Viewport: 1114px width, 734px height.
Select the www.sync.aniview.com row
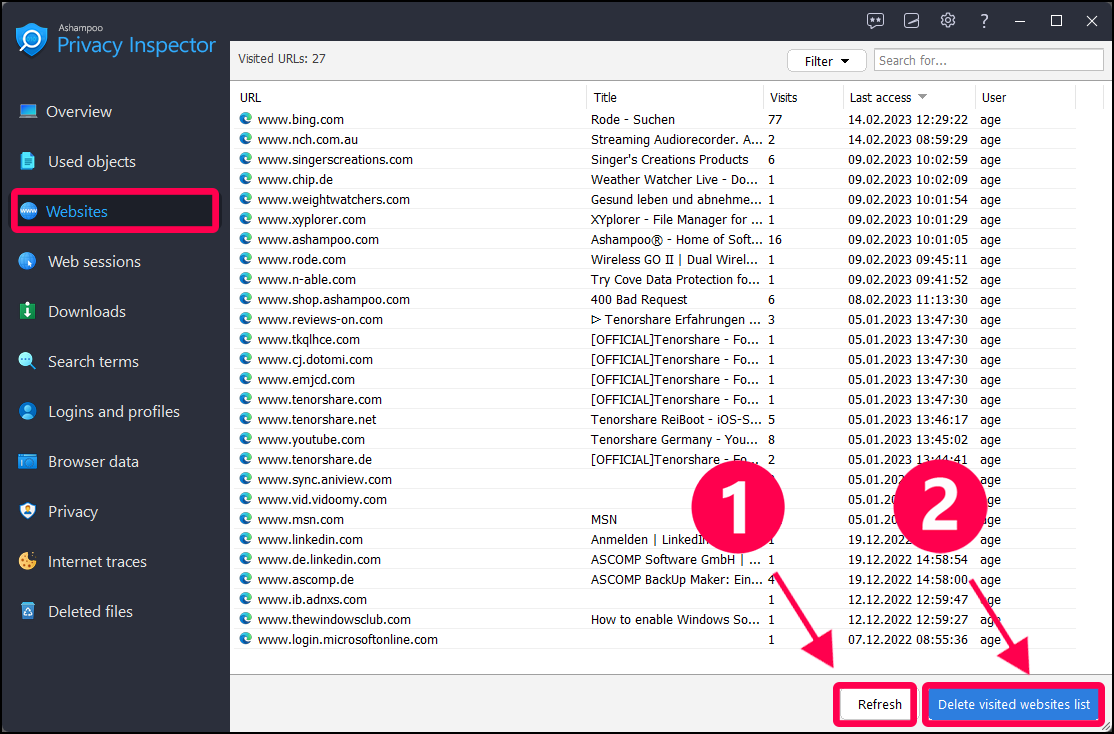(653, 479)
